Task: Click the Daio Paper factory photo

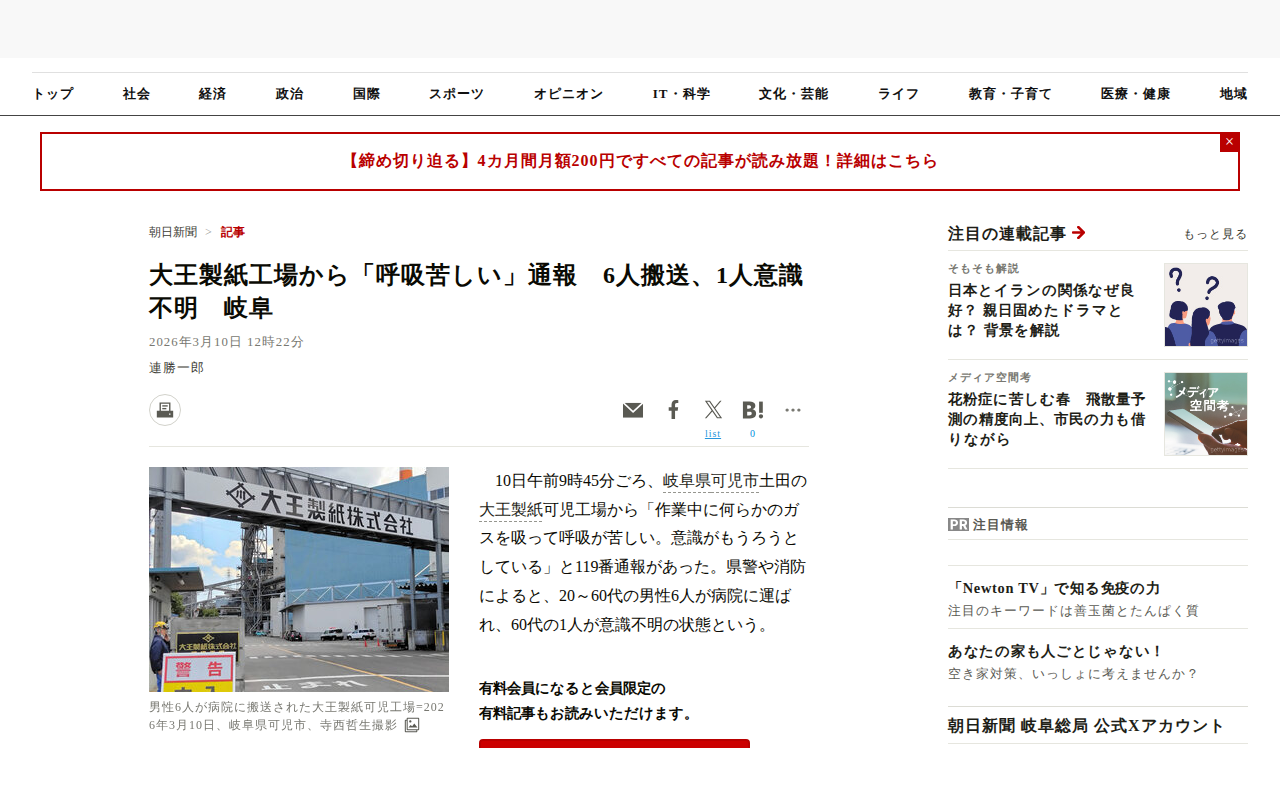Action: pos(299,579)
